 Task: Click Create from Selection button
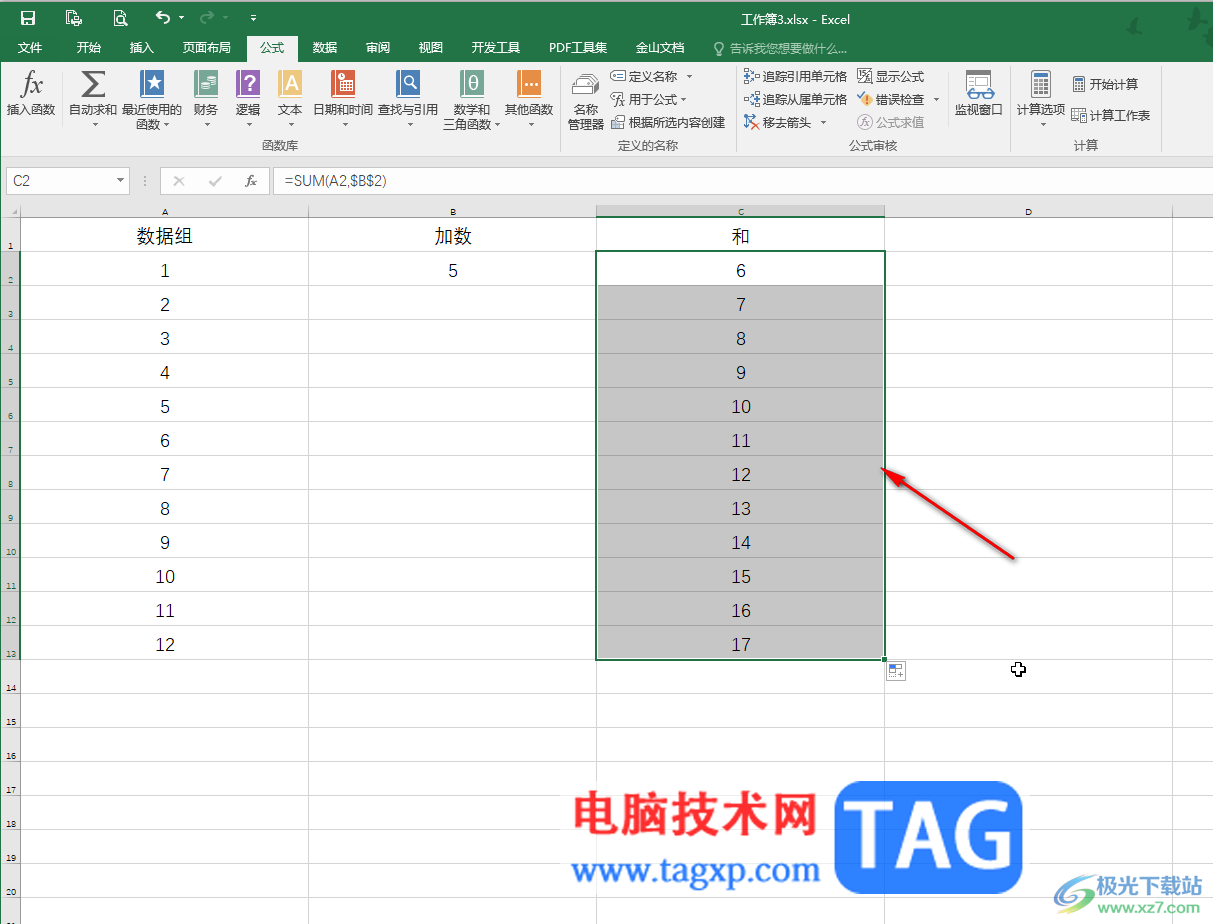667,122
